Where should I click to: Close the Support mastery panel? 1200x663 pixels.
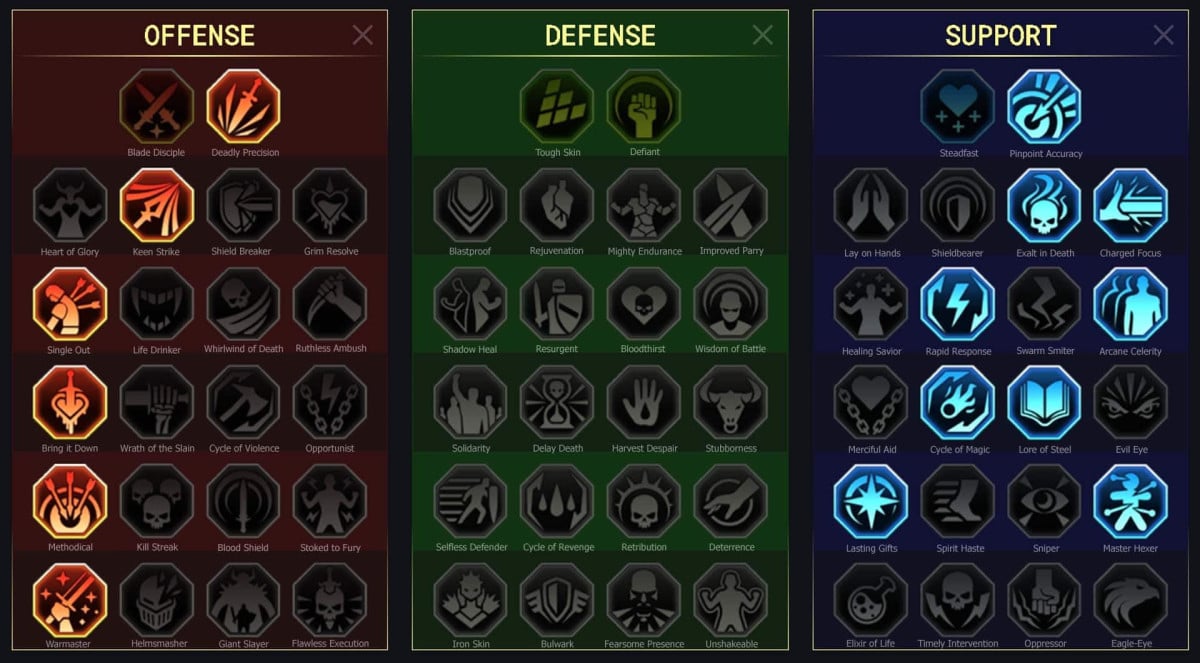(x=1164, y=36)
